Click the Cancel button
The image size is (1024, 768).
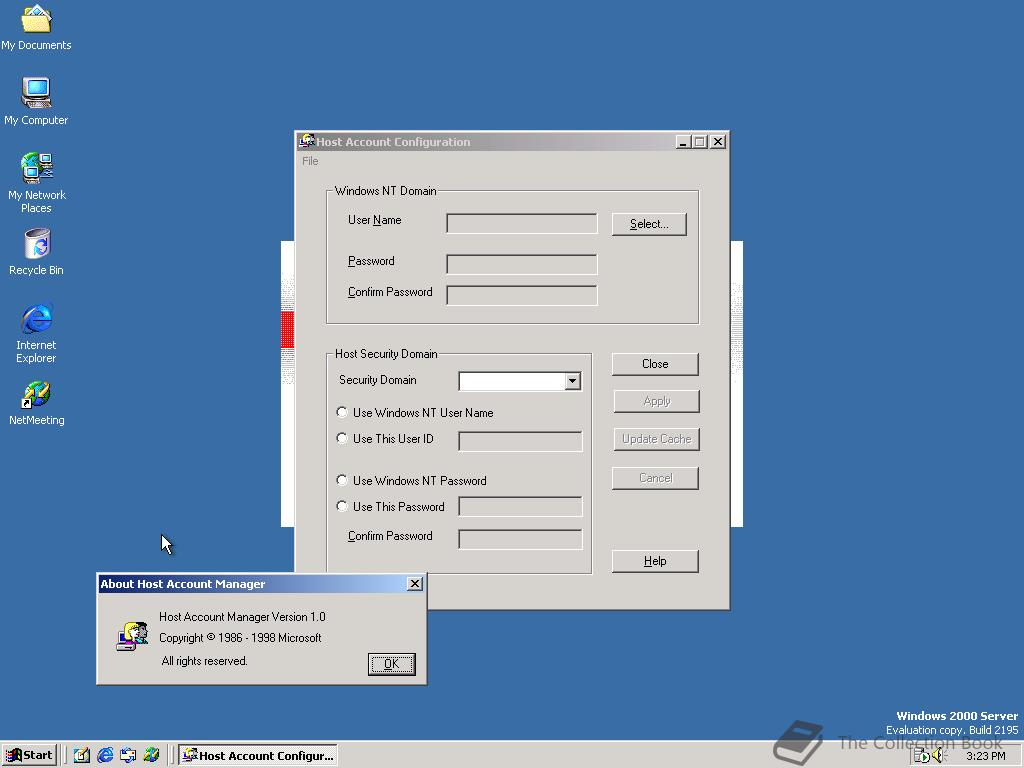[655, 478]
